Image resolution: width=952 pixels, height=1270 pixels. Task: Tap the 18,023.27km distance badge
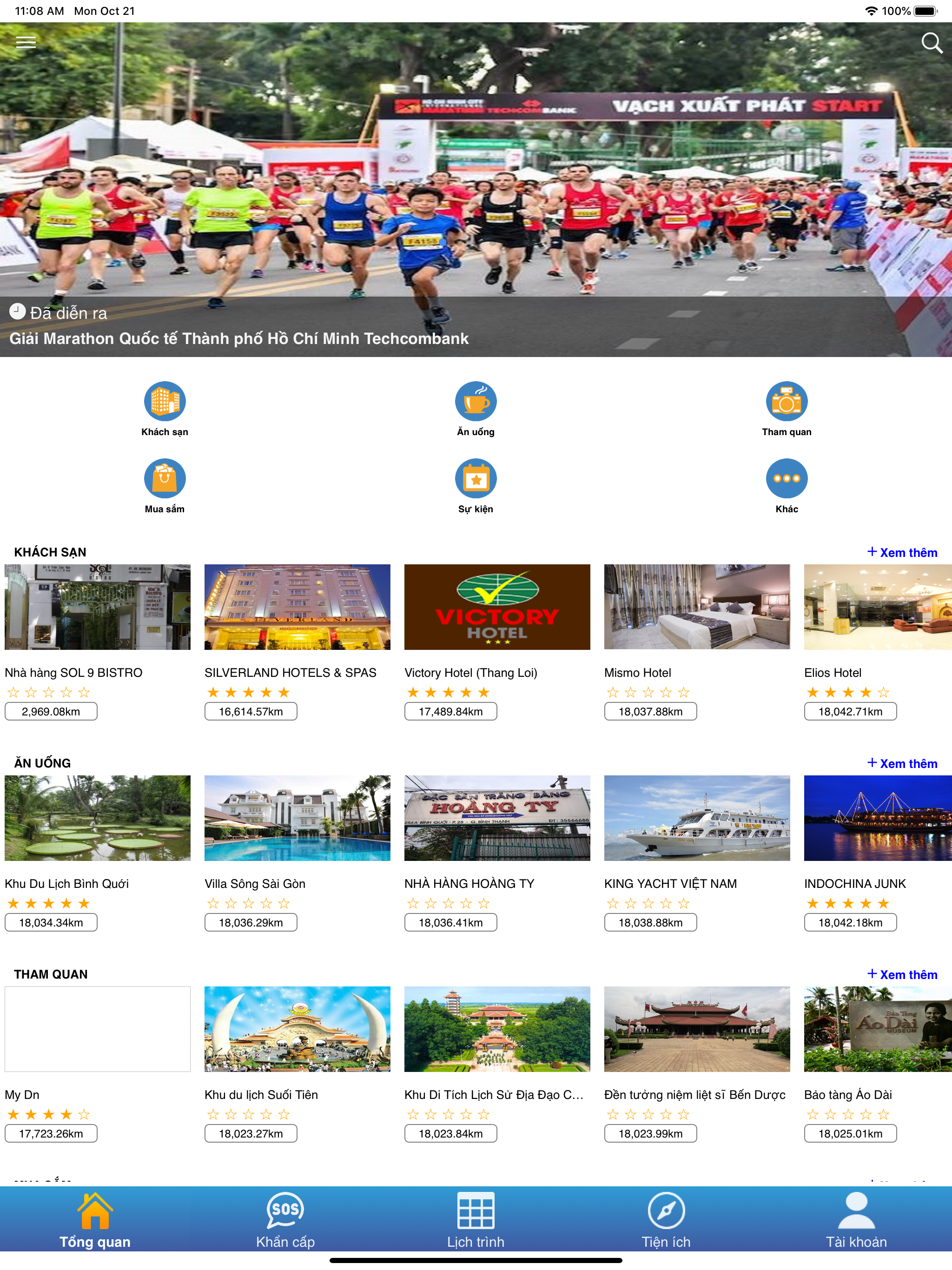[251, 1134]
